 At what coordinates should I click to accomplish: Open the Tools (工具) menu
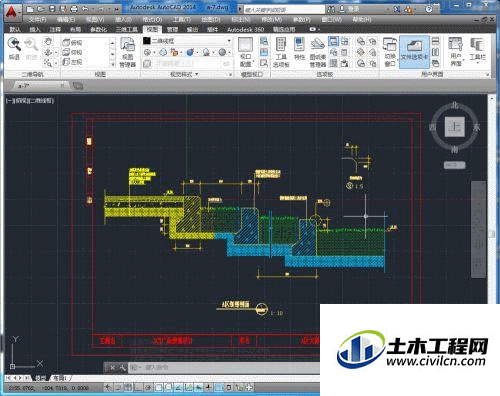tap(182, 20)
